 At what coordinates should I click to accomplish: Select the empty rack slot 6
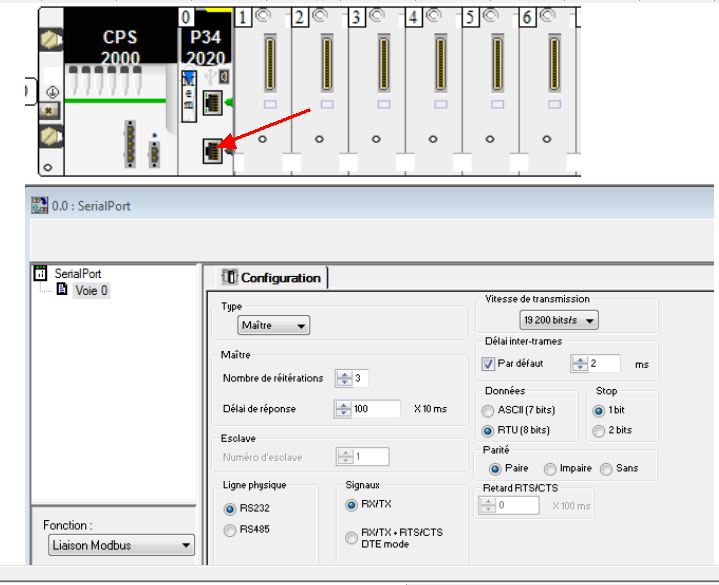click(x=545, y=90)
